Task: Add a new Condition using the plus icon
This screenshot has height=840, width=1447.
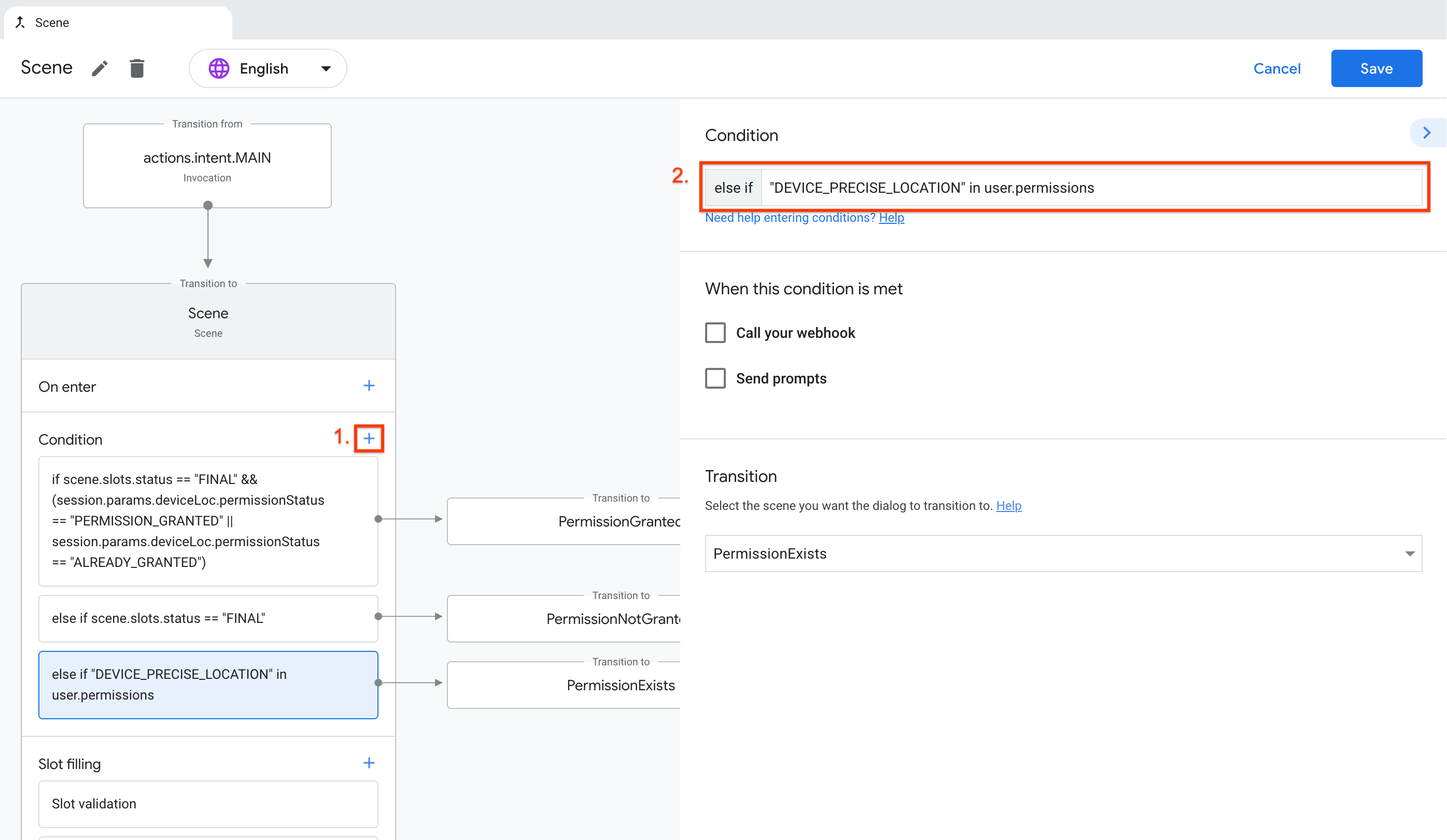Action: (x=369, y=438)
